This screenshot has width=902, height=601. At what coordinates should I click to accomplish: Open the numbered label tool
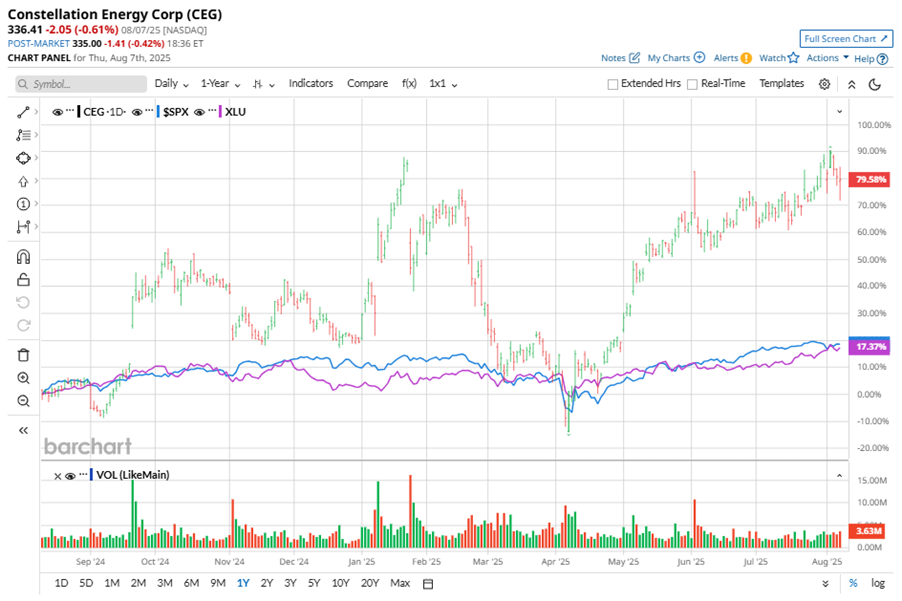click(x=23, y=204)
